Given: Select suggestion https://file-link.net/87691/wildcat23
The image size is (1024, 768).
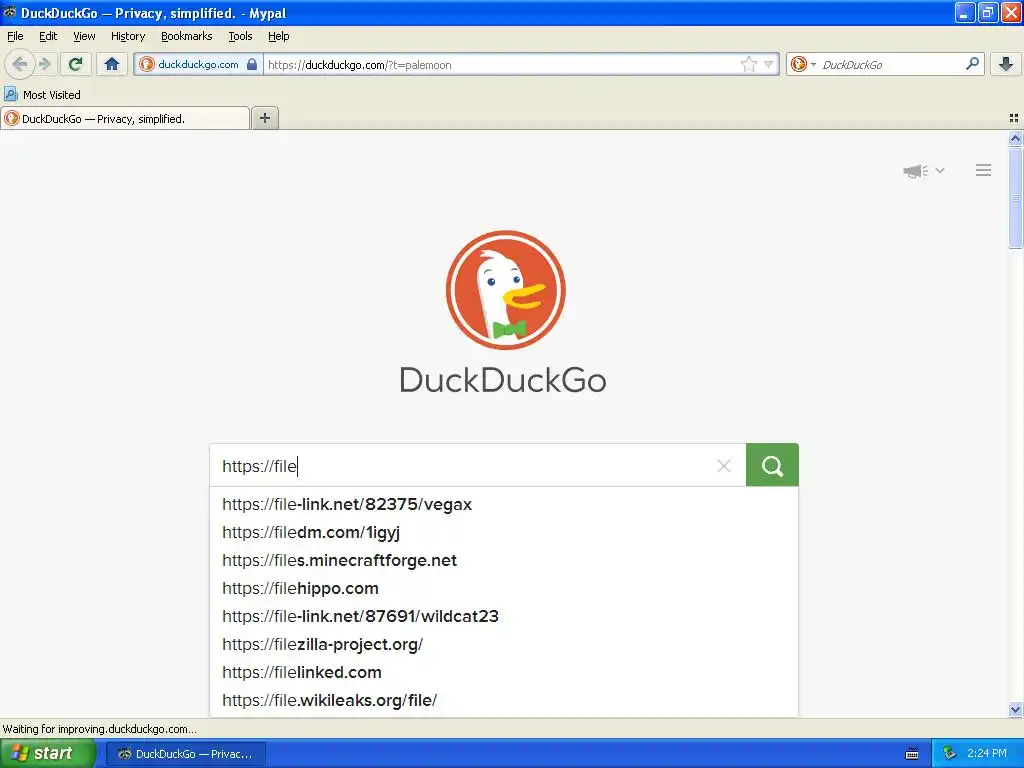Looking at the screenshot, I should pyautogui.click(x=504, y=616).
